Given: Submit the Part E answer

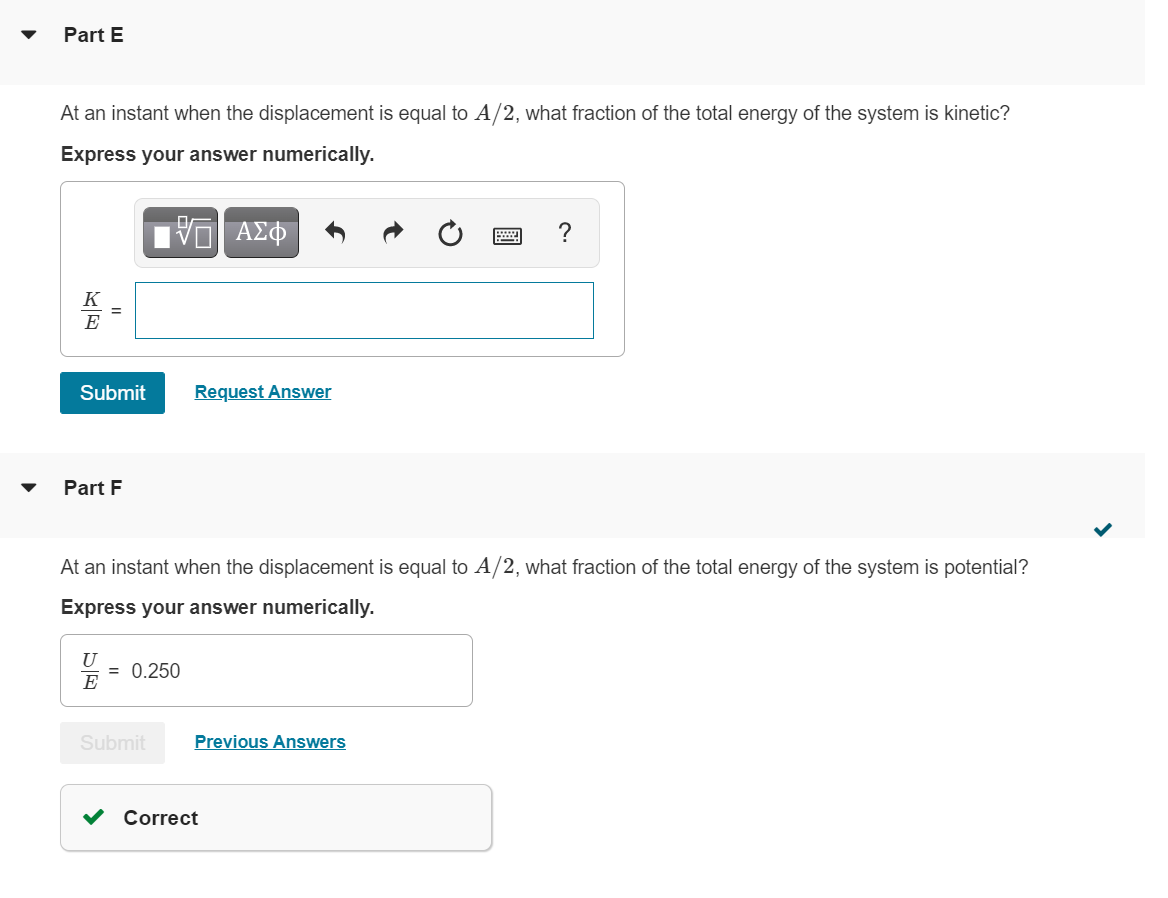Looking at the screenshot, I should pyautogui.click(x=112, y=392).
